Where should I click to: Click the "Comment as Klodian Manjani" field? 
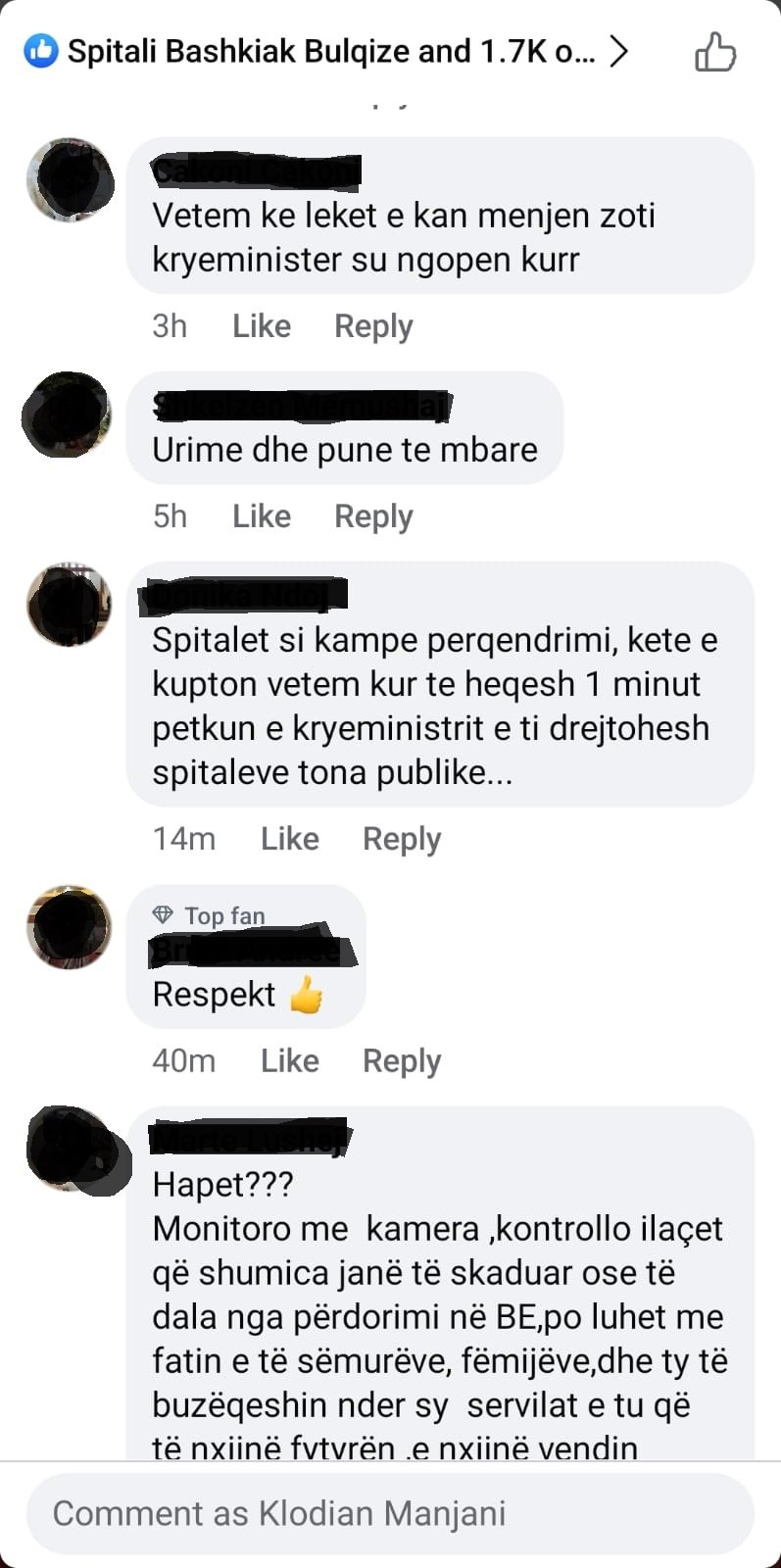[390, 1513]
